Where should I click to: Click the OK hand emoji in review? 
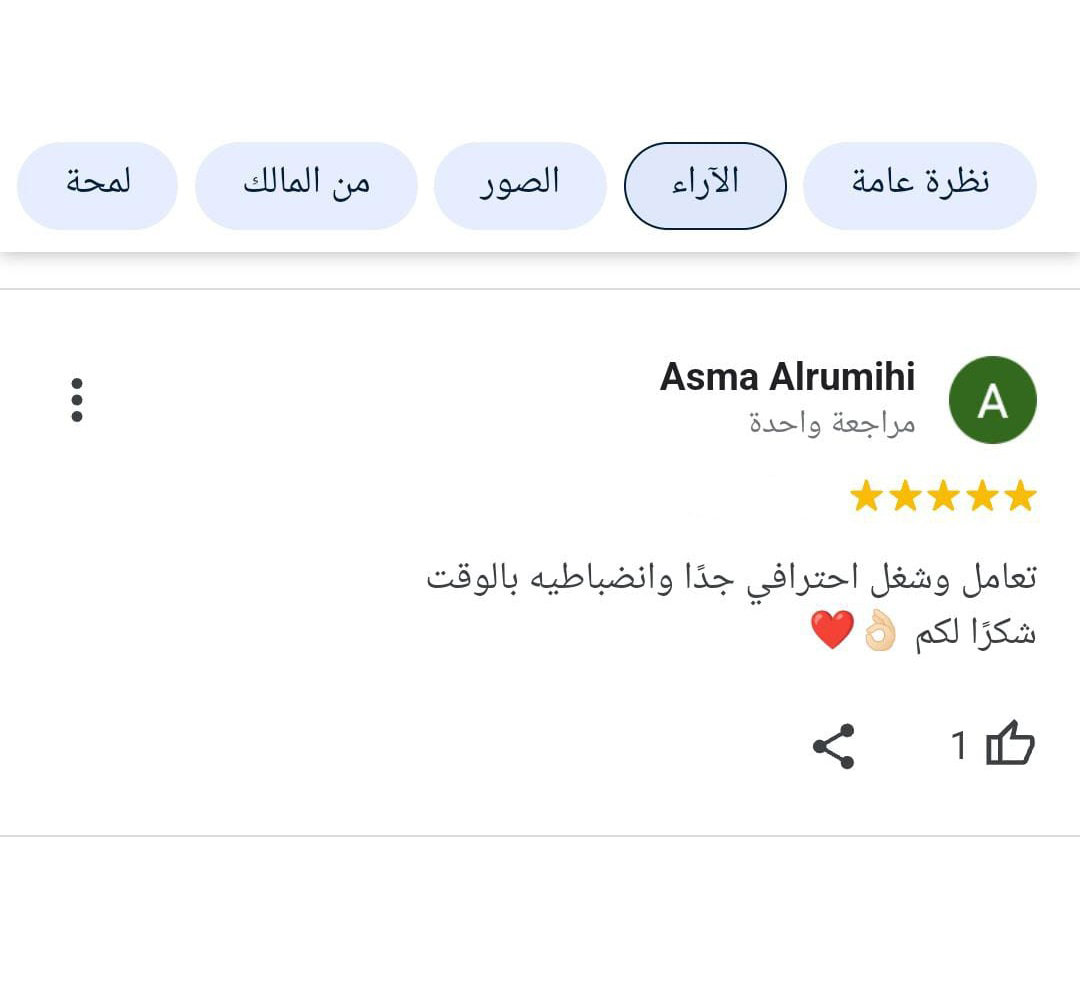tap(880, 632)
